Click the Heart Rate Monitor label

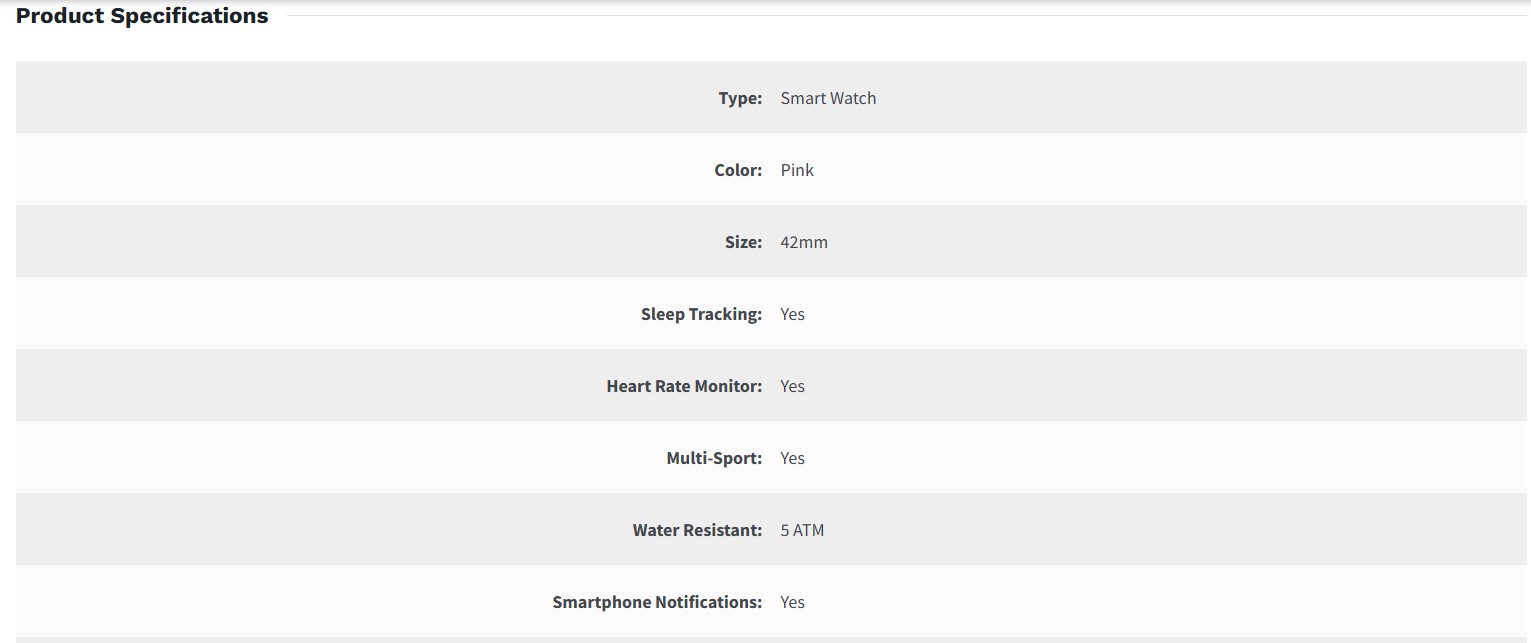tap(684, 386)
